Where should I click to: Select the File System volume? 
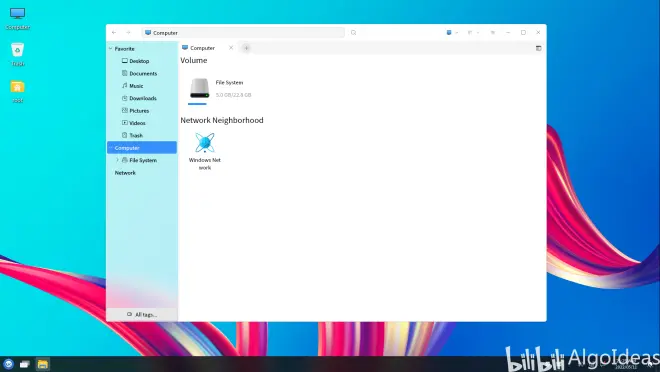click(x=220, y=90)
